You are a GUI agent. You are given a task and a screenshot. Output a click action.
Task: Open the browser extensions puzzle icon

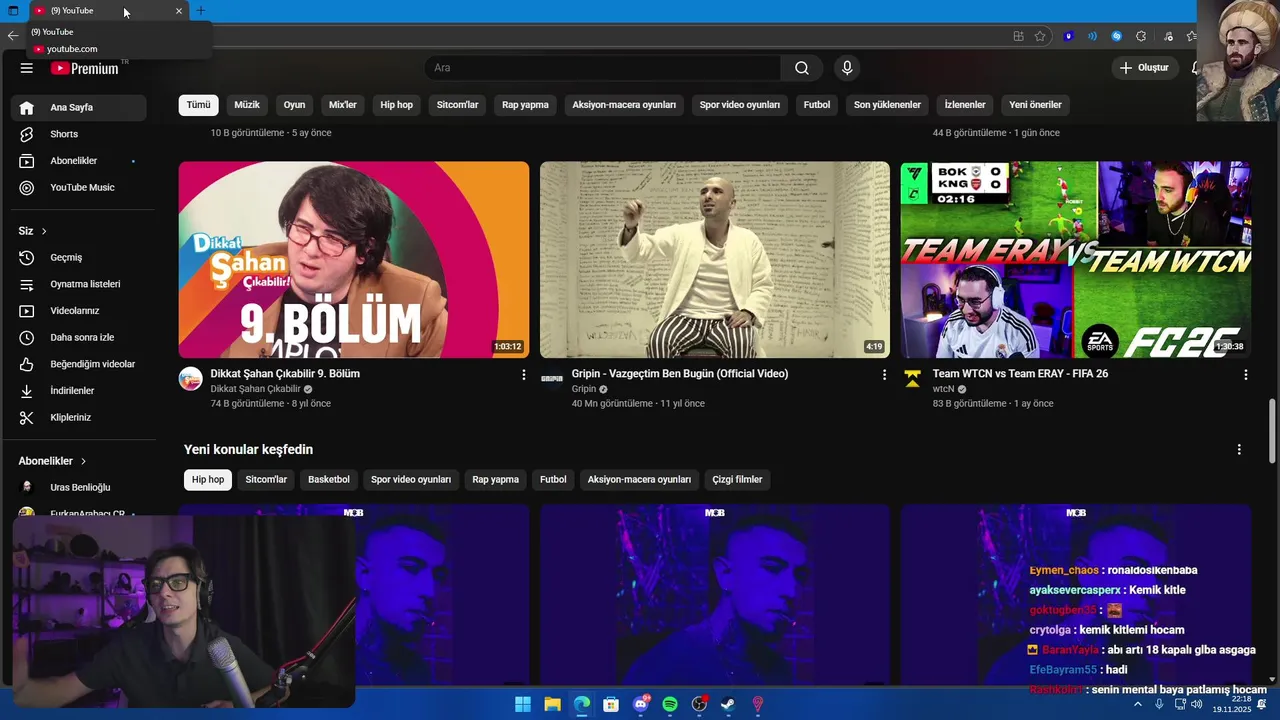1141,36
